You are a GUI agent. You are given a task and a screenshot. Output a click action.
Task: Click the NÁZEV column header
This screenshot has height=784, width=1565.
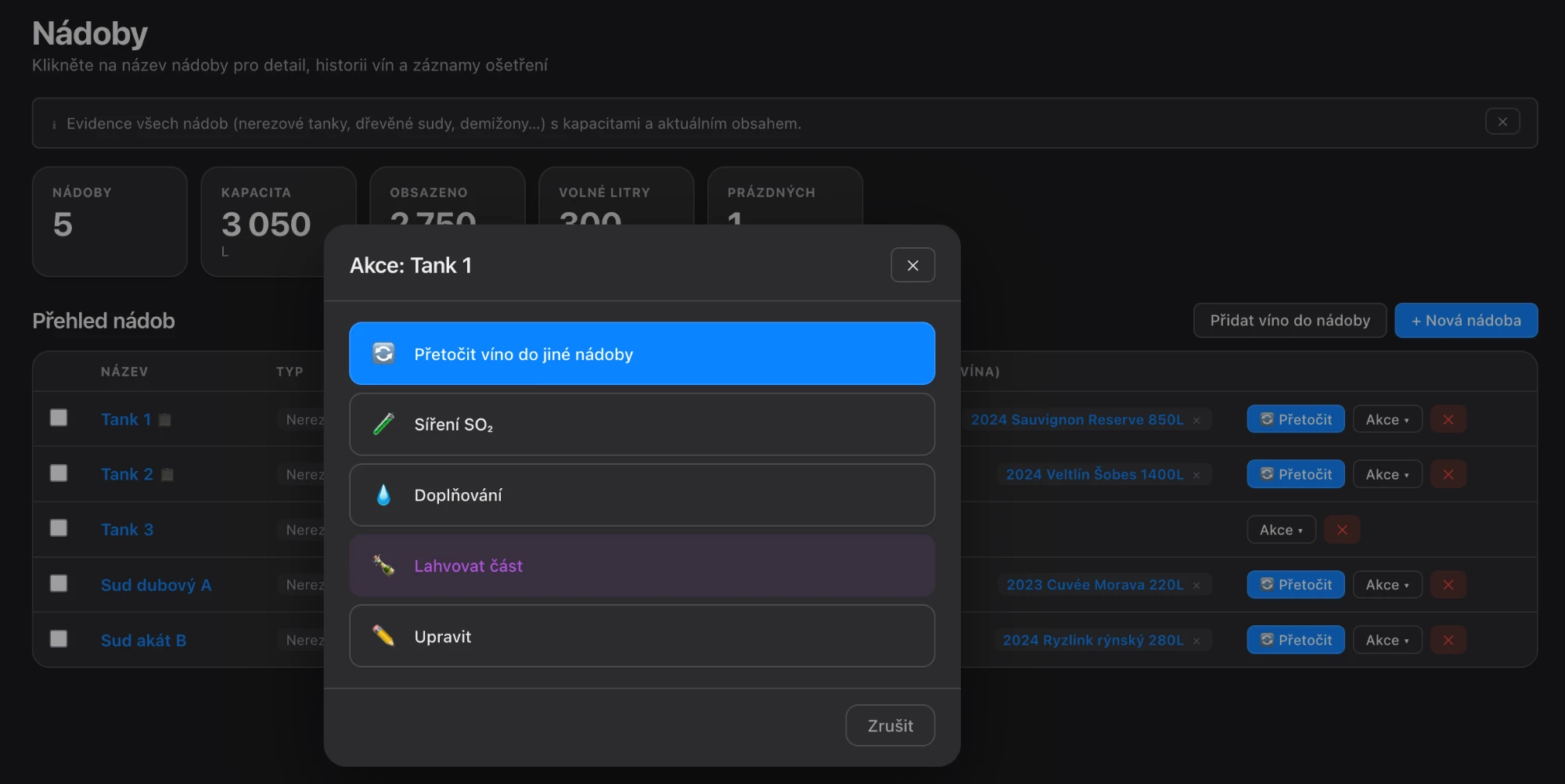tap(124, 372)
